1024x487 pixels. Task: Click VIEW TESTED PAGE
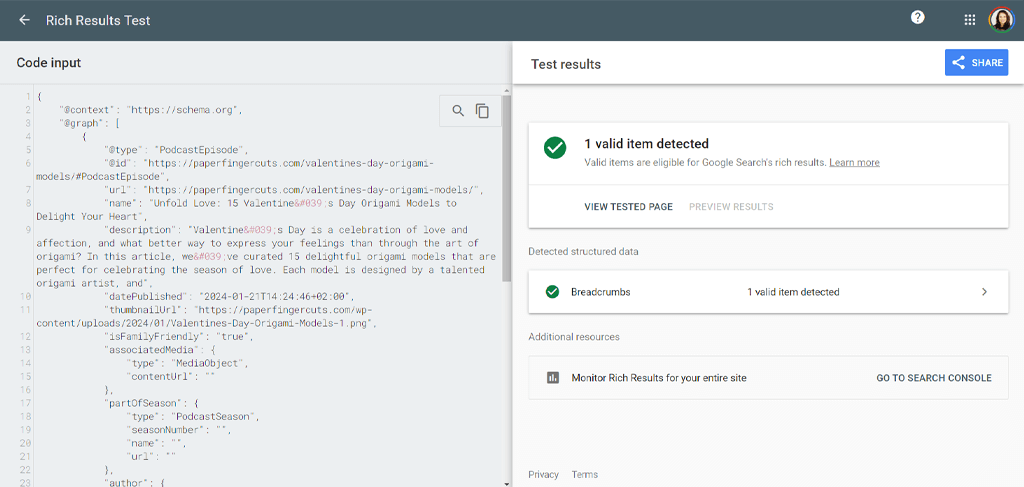pos(628,207)
